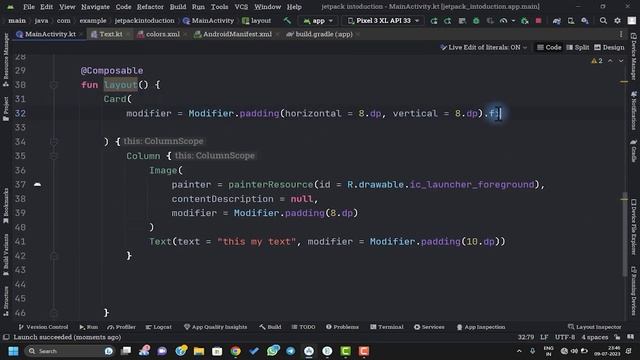The image size is (640, 360).
Task: Open the Navigate menu
Action: pyautogui.click(x=95, y=7)
